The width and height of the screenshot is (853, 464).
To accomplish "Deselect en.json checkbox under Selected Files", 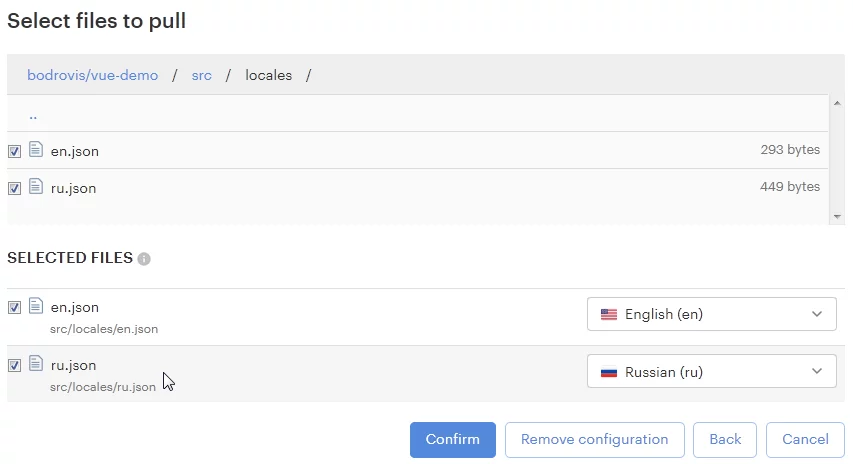I will [x=14, y=307].
